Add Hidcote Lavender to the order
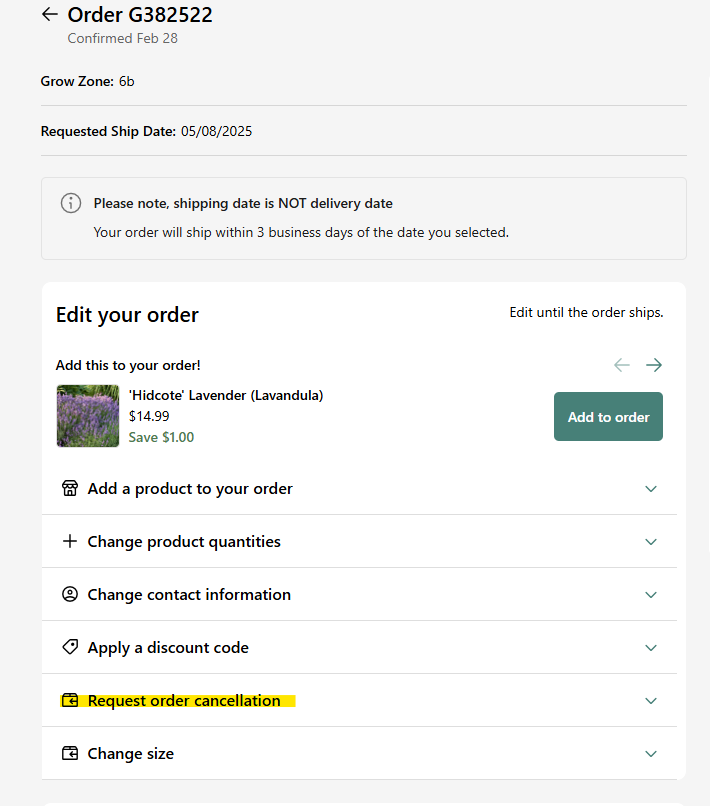The height and width of the screenshot is (806, 710). (x=608, y=416)
